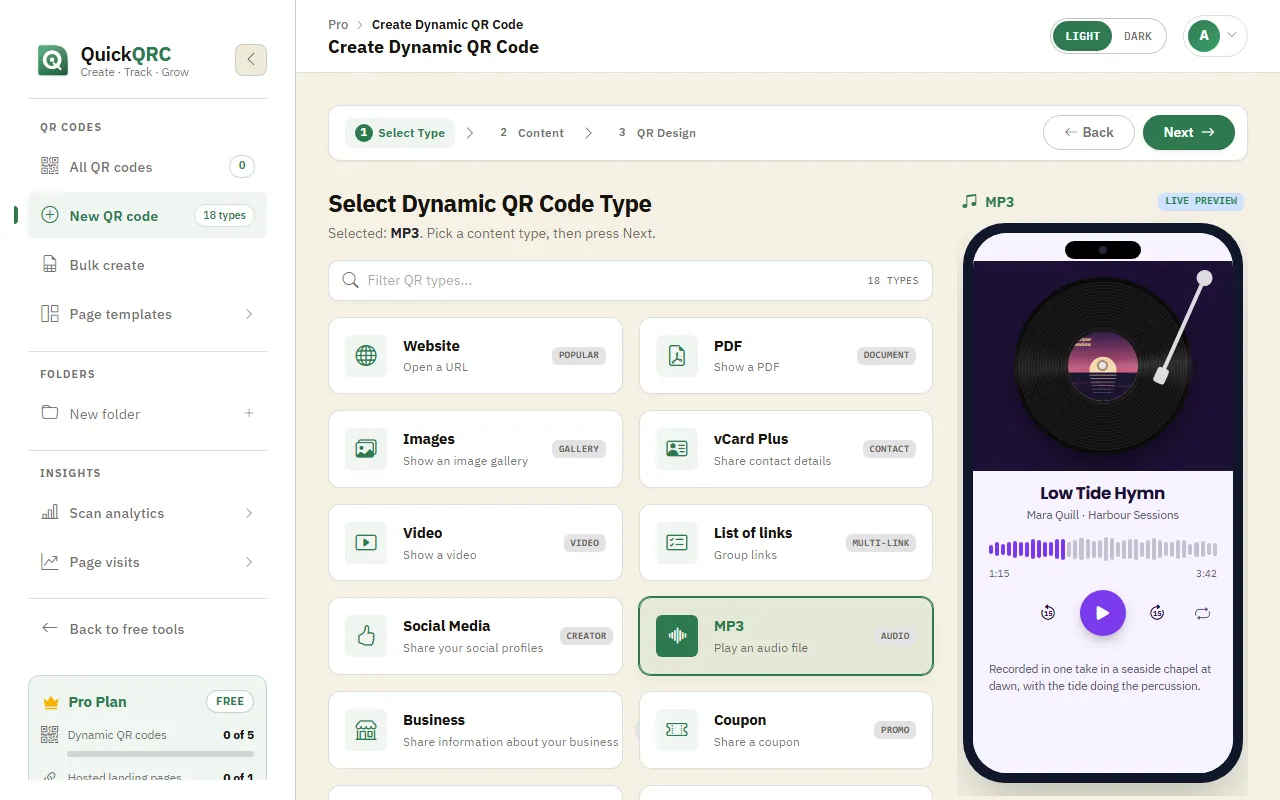The width and height of the screenshot is (1280, 800).
Task: Seek within the audio waveform bar
Action: click(x=1103, y=549)
